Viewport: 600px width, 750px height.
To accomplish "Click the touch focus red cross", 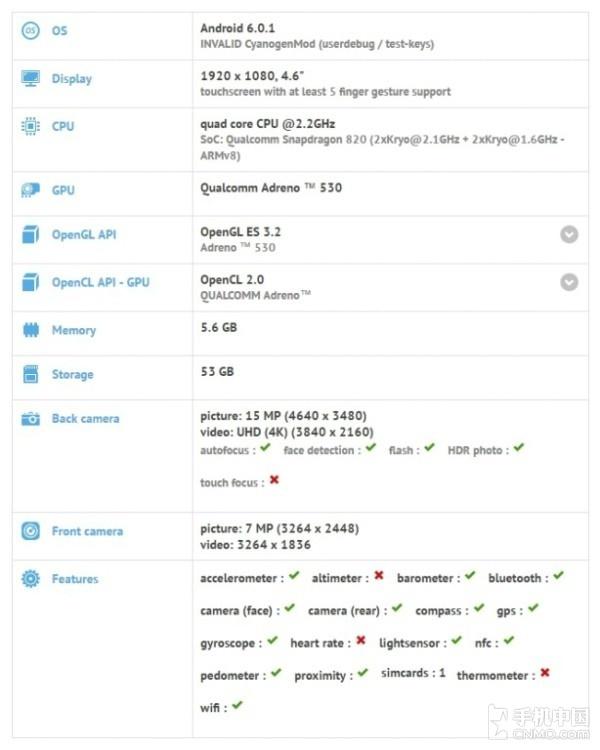I will [x=274, y=480].
